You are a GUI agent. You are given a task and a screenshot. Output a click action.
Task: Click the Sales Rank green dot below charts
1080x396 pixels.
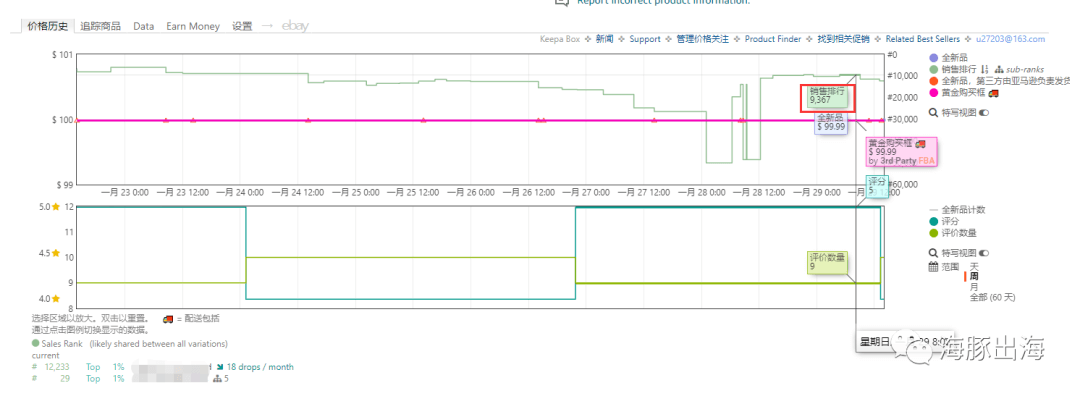pyautogui.click(x=35, y=343)
